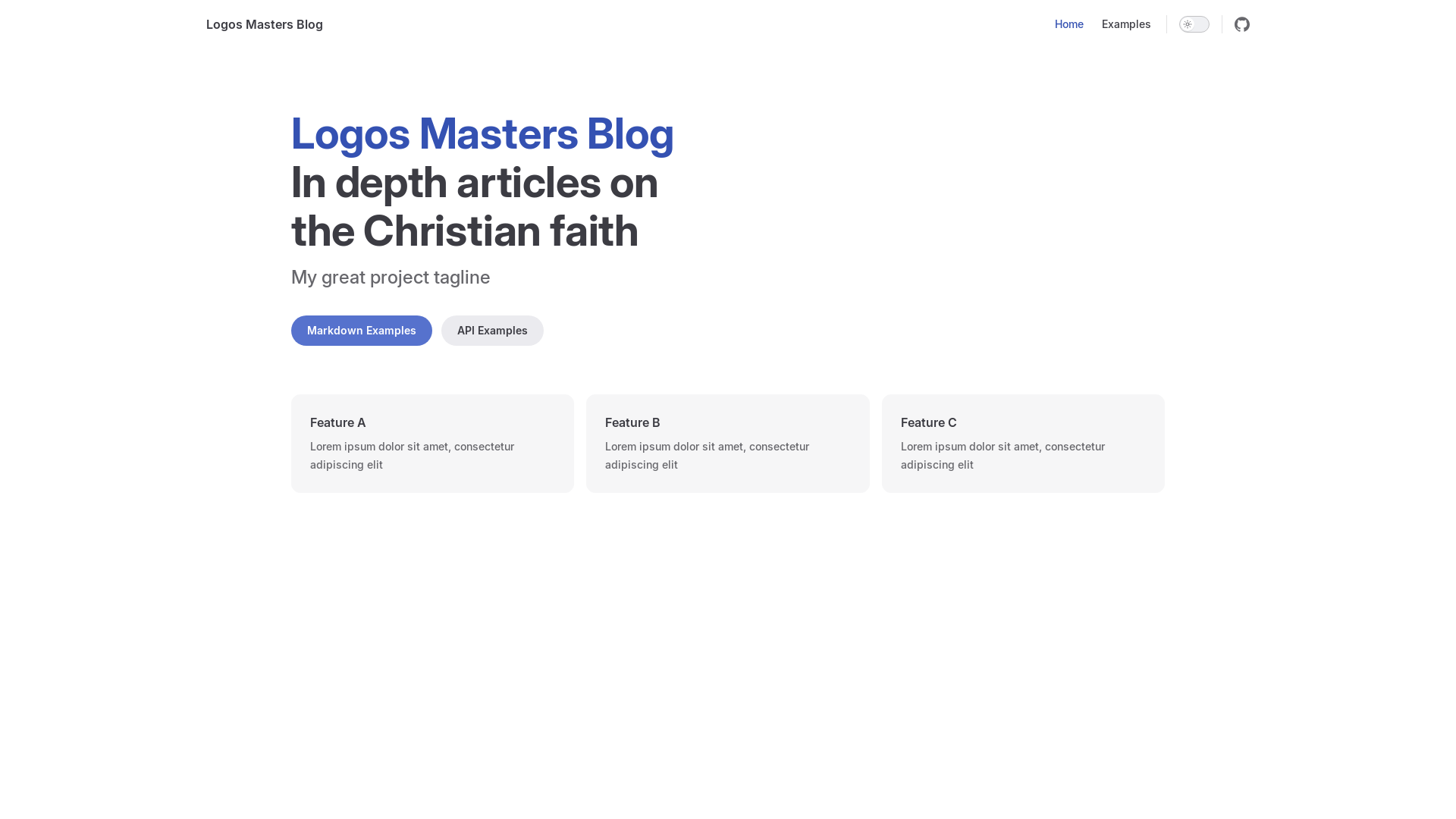Click the Logos Masters Blog site title
The width and height of the screenshot is (1456, 819).
(264, 24)
